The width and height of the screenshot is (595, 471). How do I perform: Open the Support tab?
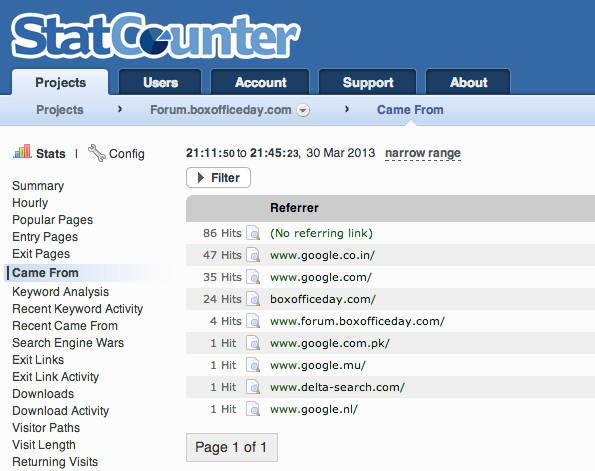tap(368, 82)
